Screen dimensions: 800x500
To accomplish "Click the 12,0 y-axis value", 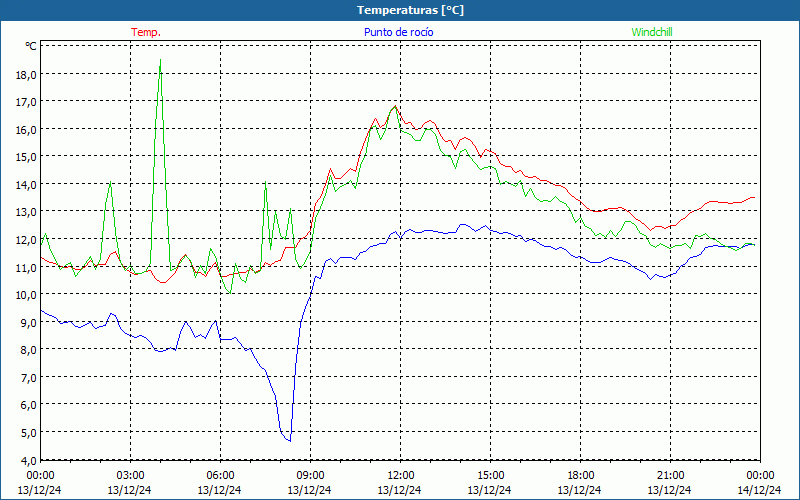I will coord(26,240).
